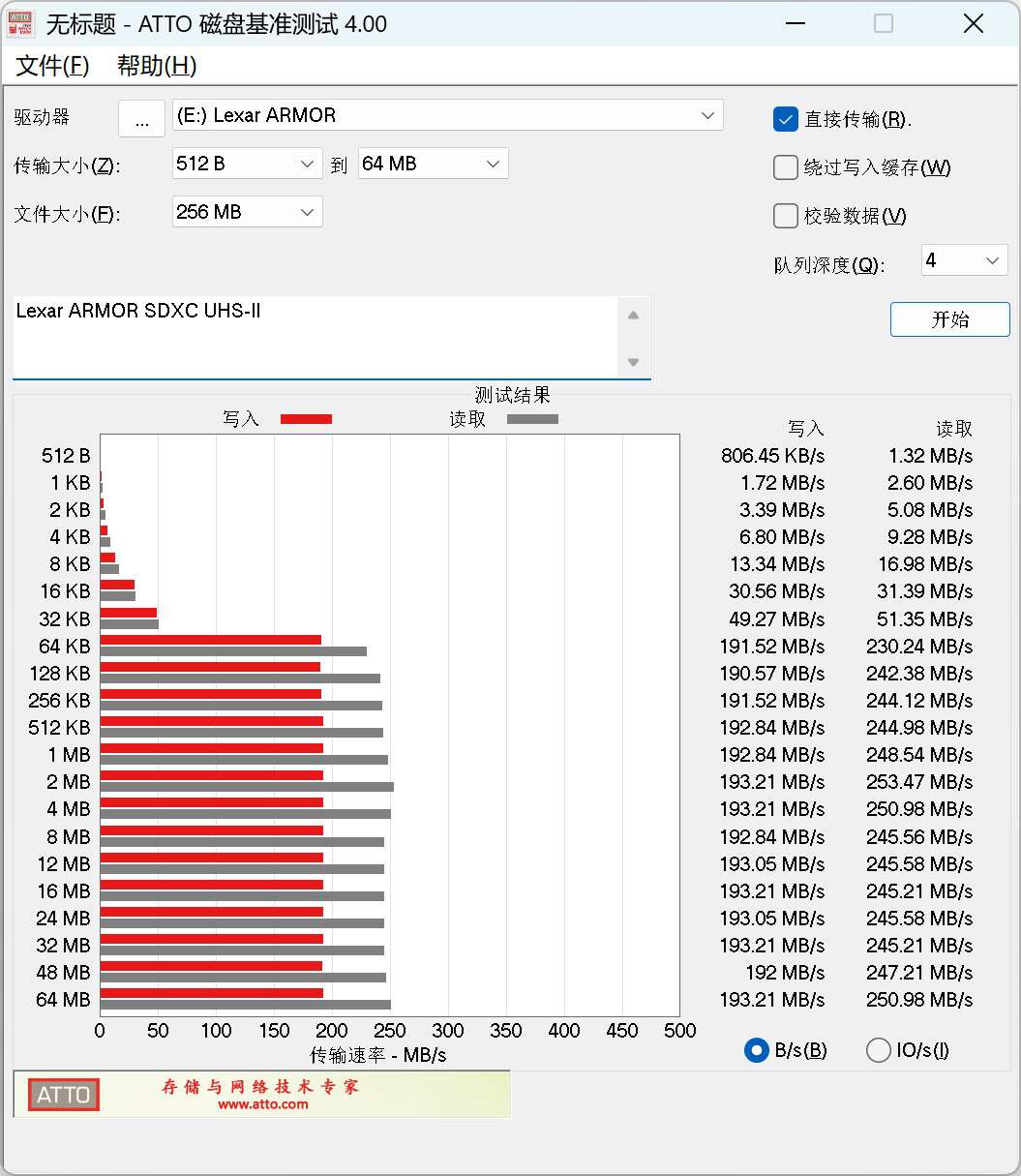This screenshot has height=1176, width=1021.
Task: Click write value 13.34 MB/s
Action: (x=777, y=563)
